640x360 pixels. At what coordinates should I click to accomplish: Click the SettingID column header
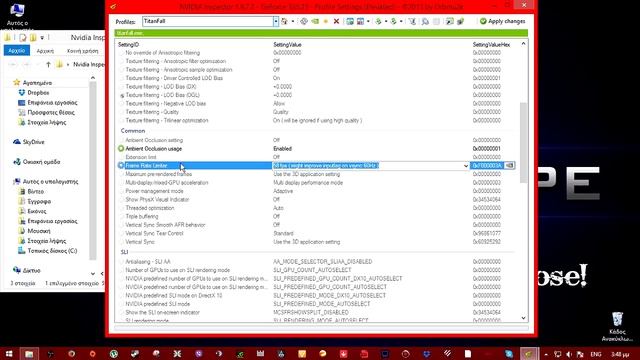point(129,44)
